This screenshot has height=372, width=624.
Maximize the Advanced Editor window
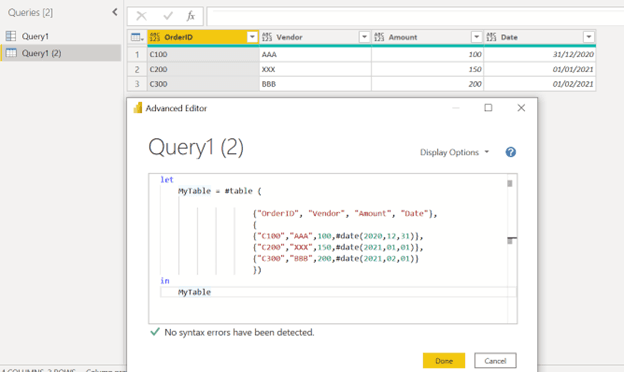point(488,108)
